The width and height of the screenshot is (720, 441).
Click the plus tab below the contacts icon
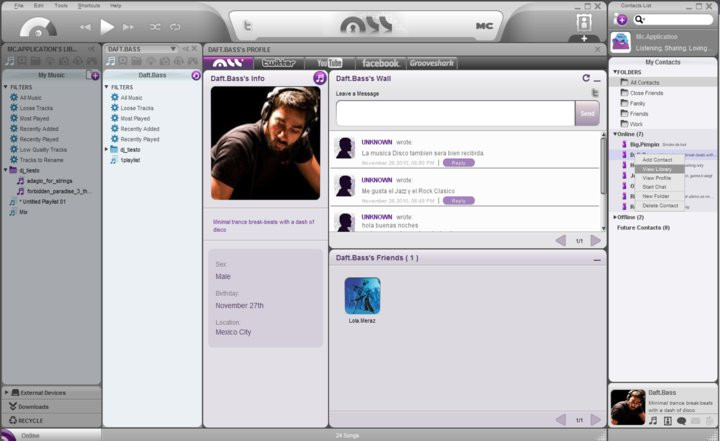click(x=584, y=39)
